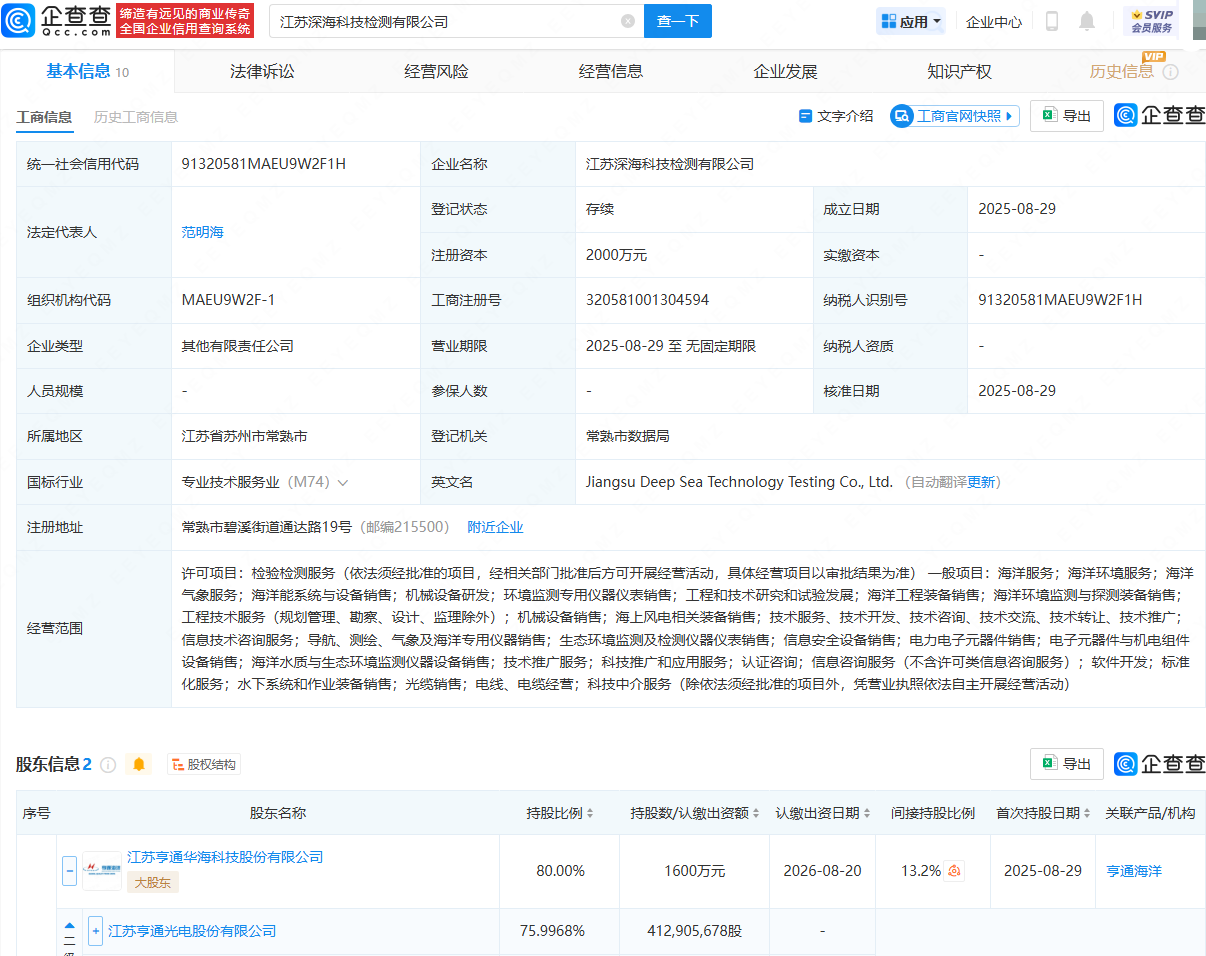Click the 企查查 logo at top left
The height and width of the screenshot is (956, 1206).
[x=54, y=20]
